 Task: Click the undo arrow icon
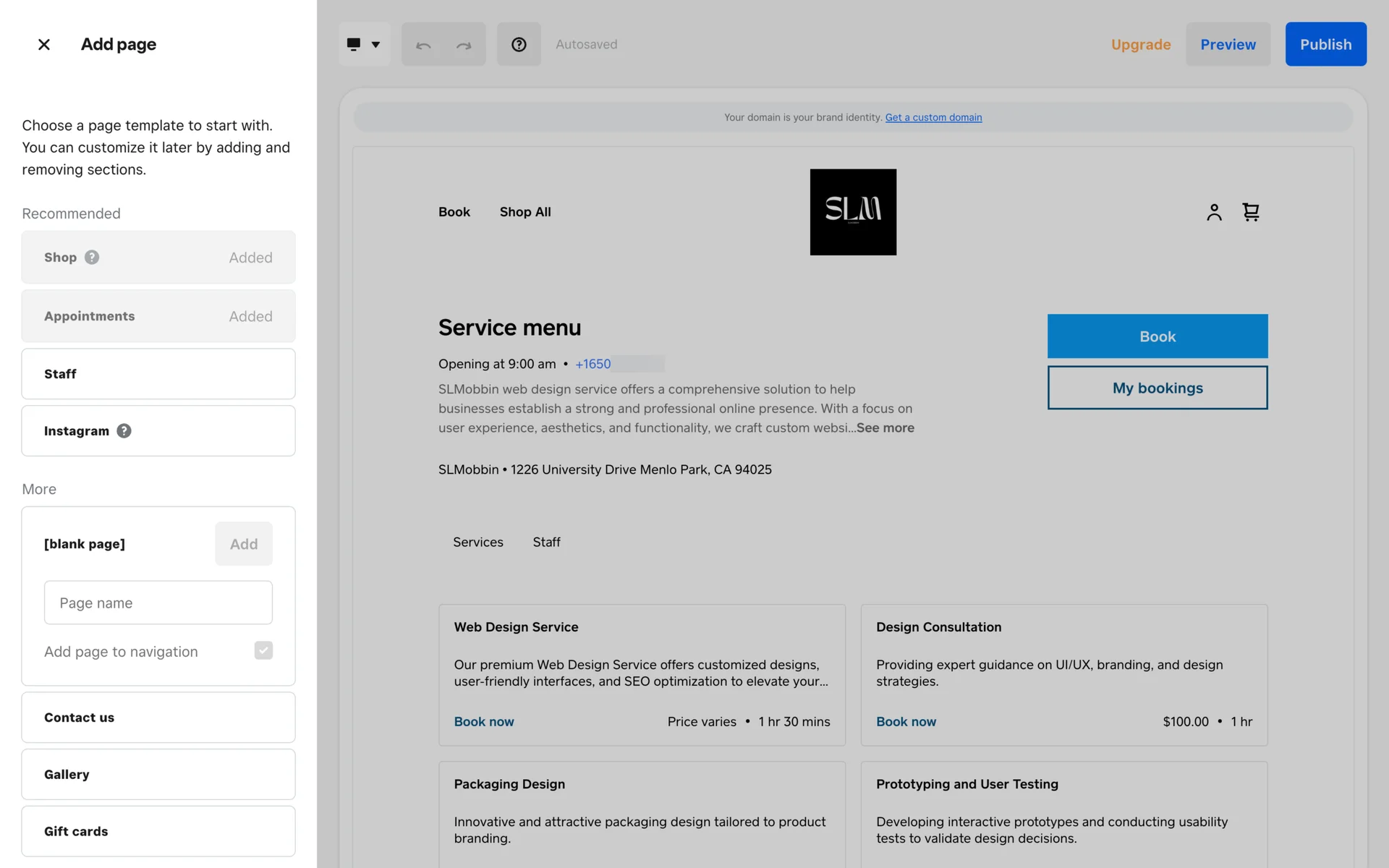(423, 45)
